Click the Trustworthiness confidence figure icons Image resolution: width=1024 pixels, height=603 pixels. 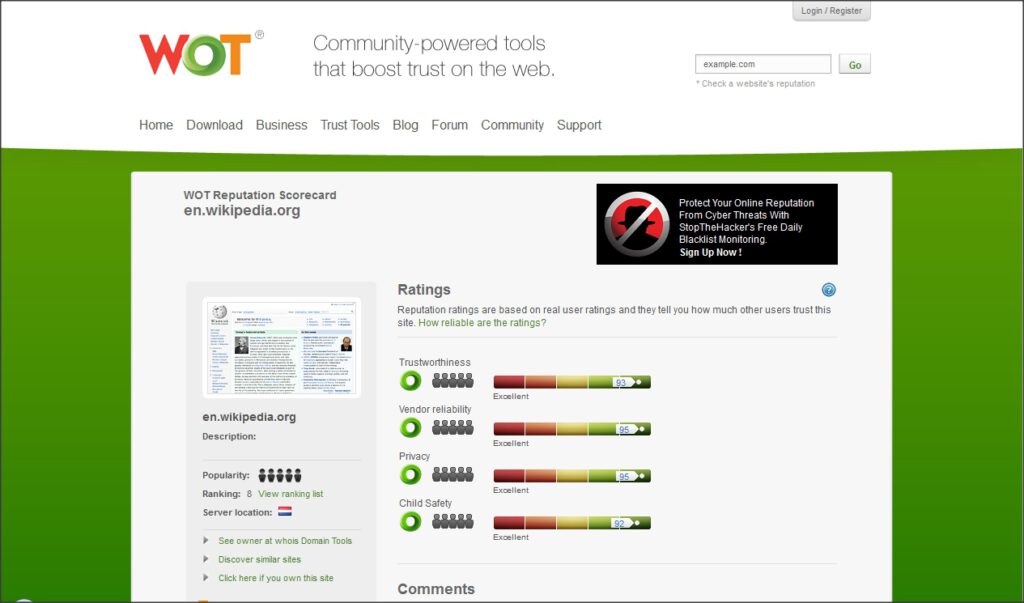pos(452,378)
